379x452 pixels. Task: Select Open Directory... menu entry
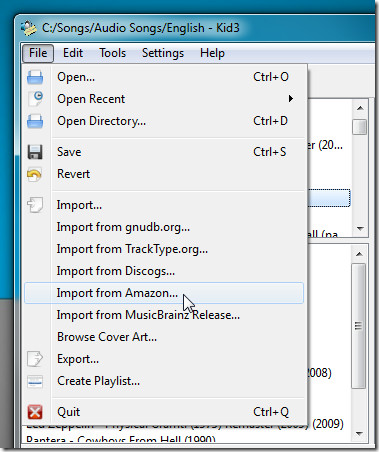164,121
